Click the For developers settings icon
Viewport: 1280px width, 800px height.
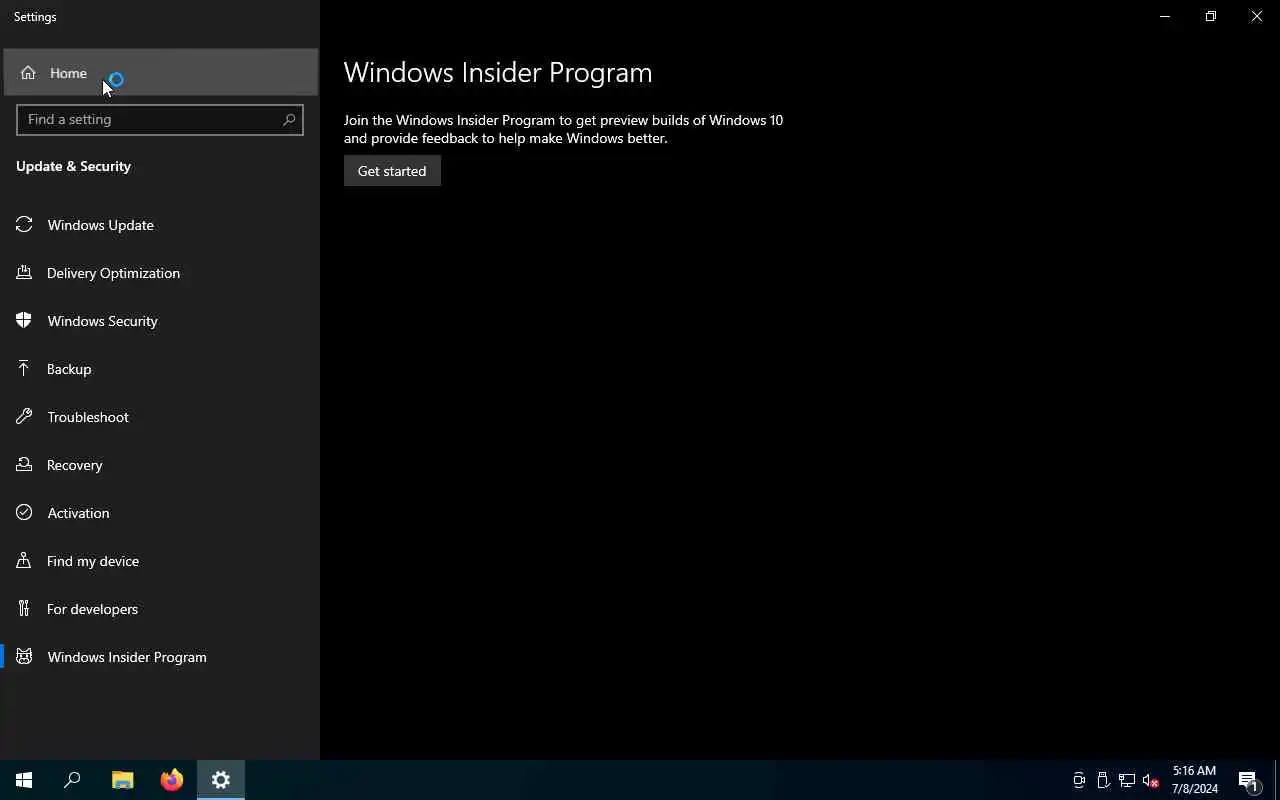pyautogui.click(x=24, y=609)
